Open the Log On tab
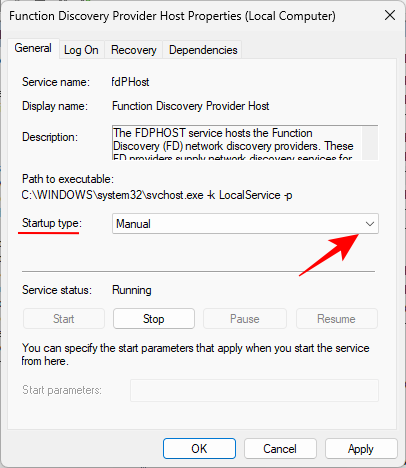 click(81, 50)
